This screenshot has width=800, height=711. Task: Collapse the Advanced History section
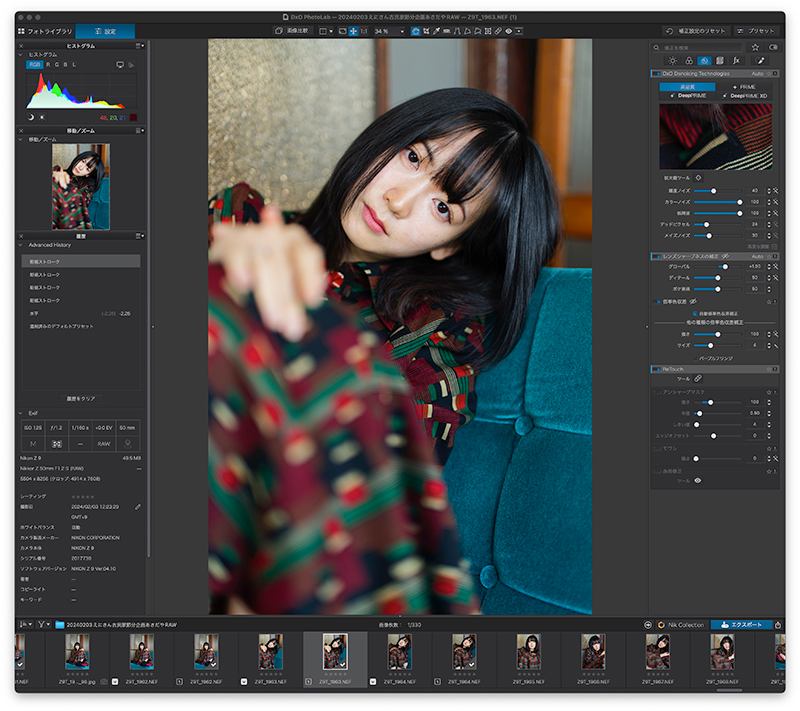point(21,245)
